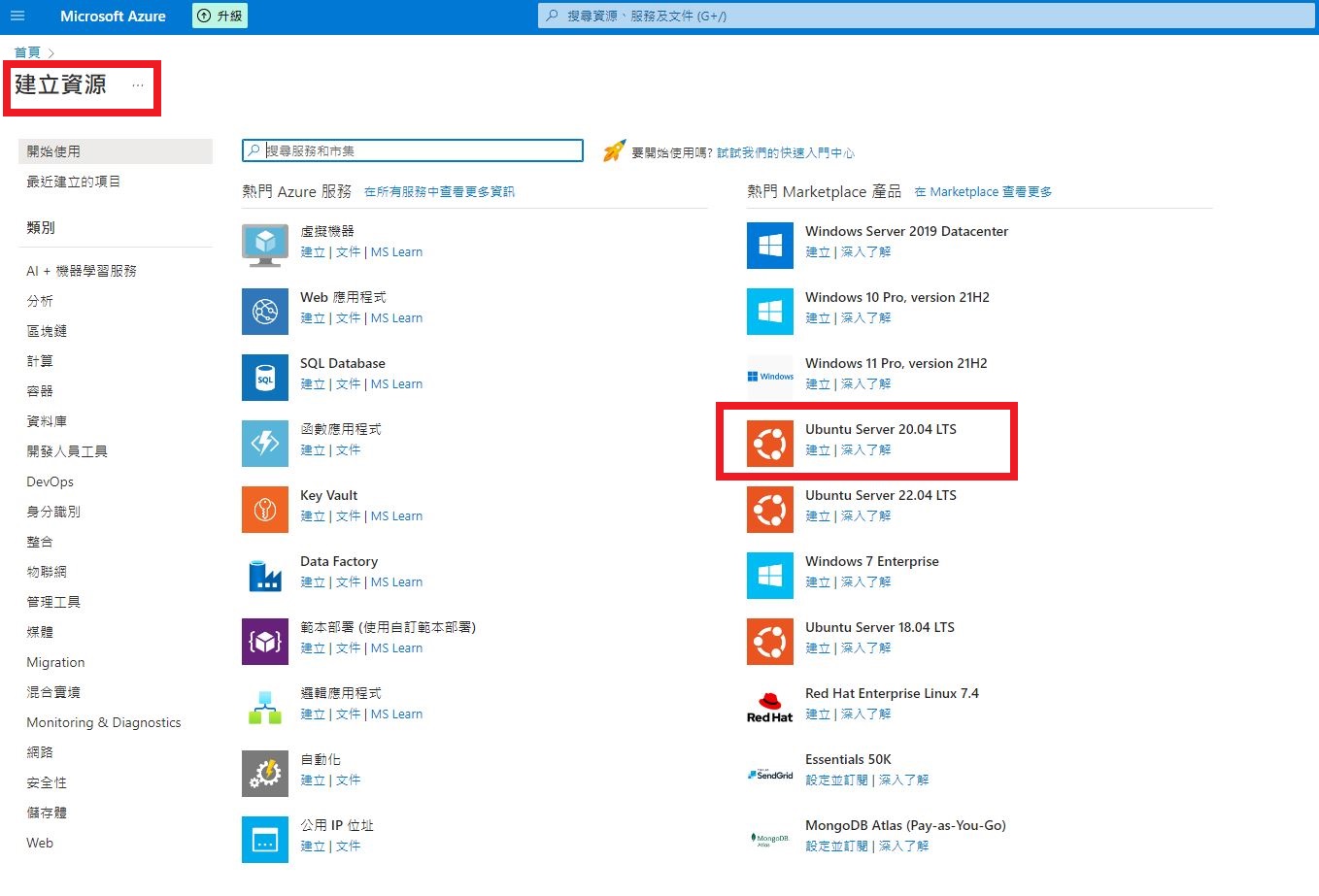
Task: Select the 分析 category
Action: pyautogui.click(x=40, y=301)
